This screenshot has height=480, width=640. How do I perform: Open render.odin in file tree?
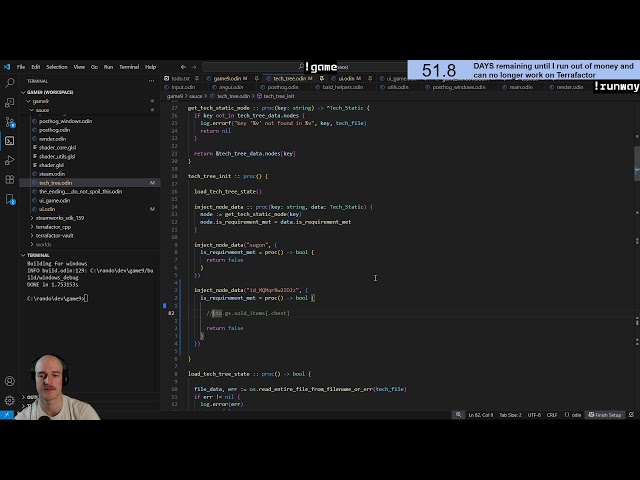pyautogui.click(x=52, y=139)
